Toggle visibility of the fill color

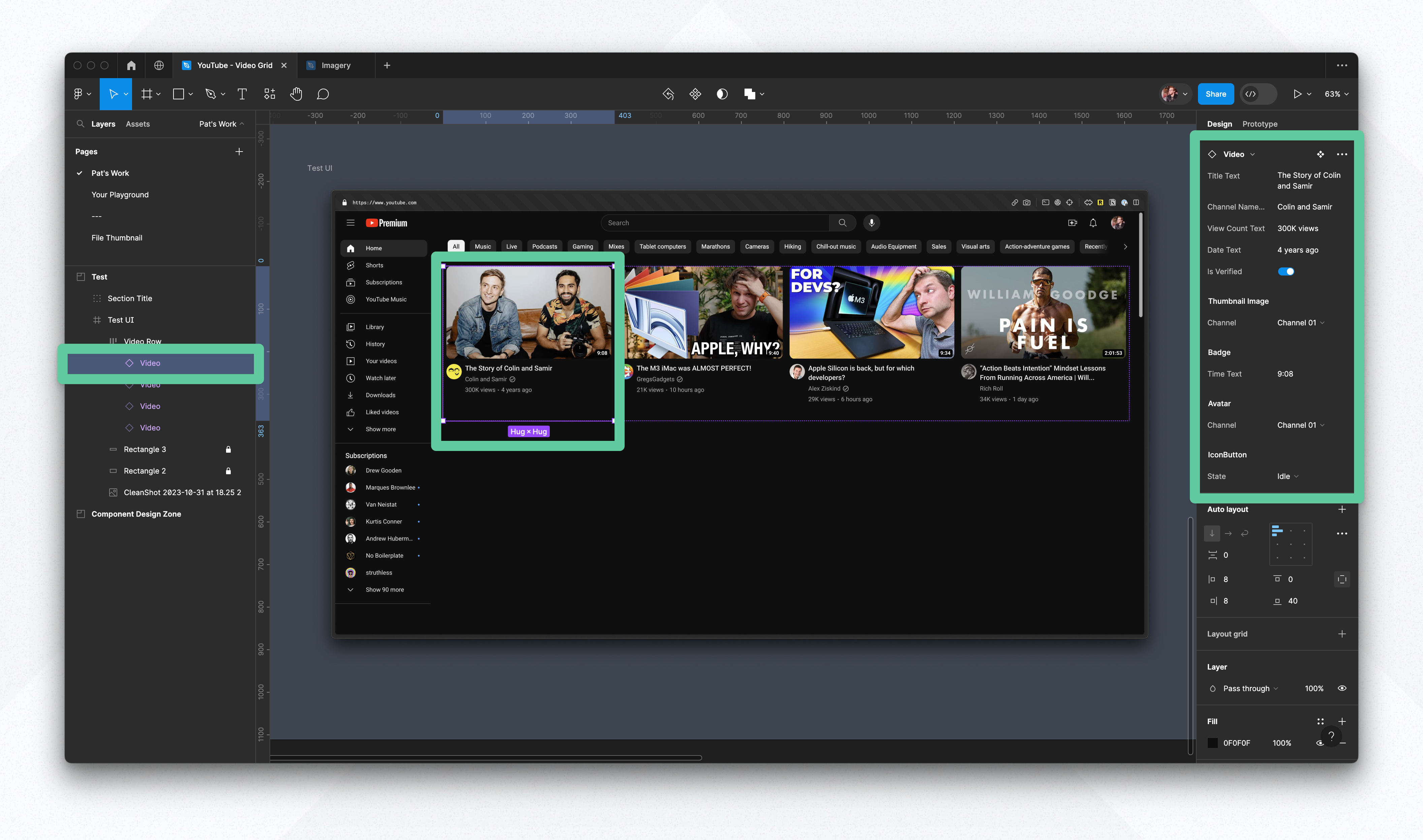click(1321, 743)
